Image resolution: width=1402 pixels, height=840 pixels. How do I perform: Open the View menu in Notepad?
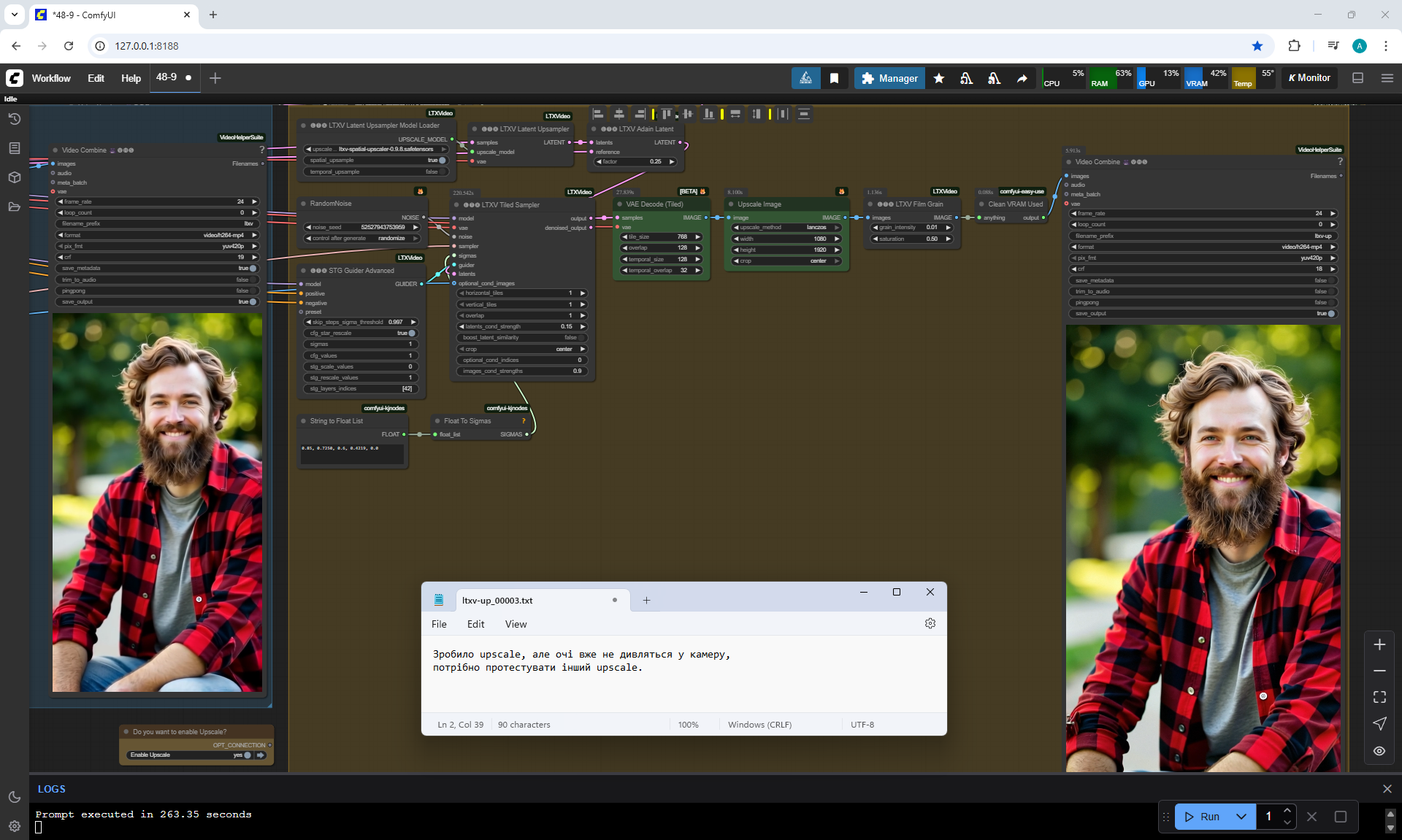[x=516, y=624]
